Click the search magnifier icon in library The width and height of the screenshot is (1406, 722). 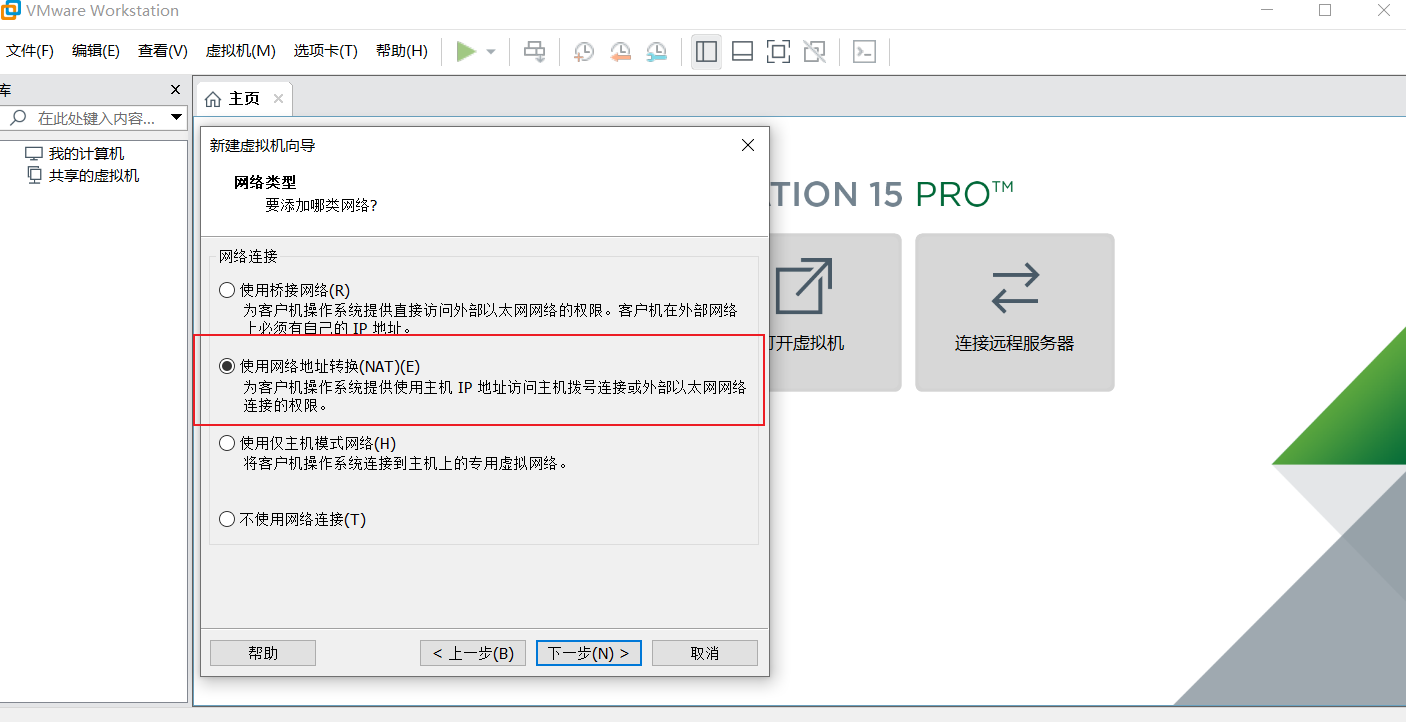pos(17,118)
